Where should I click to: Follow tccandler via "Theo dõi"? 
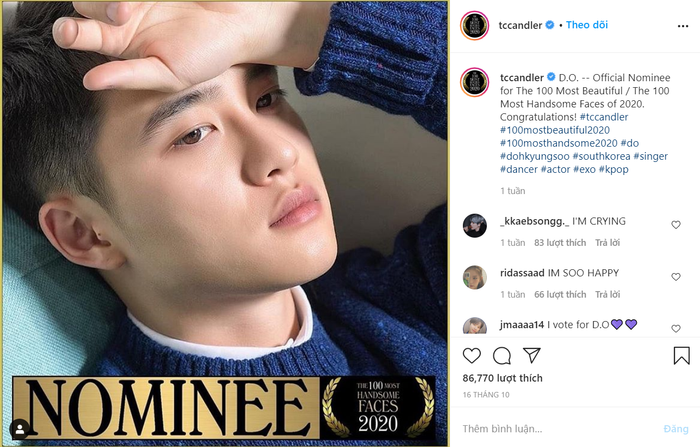587,25
